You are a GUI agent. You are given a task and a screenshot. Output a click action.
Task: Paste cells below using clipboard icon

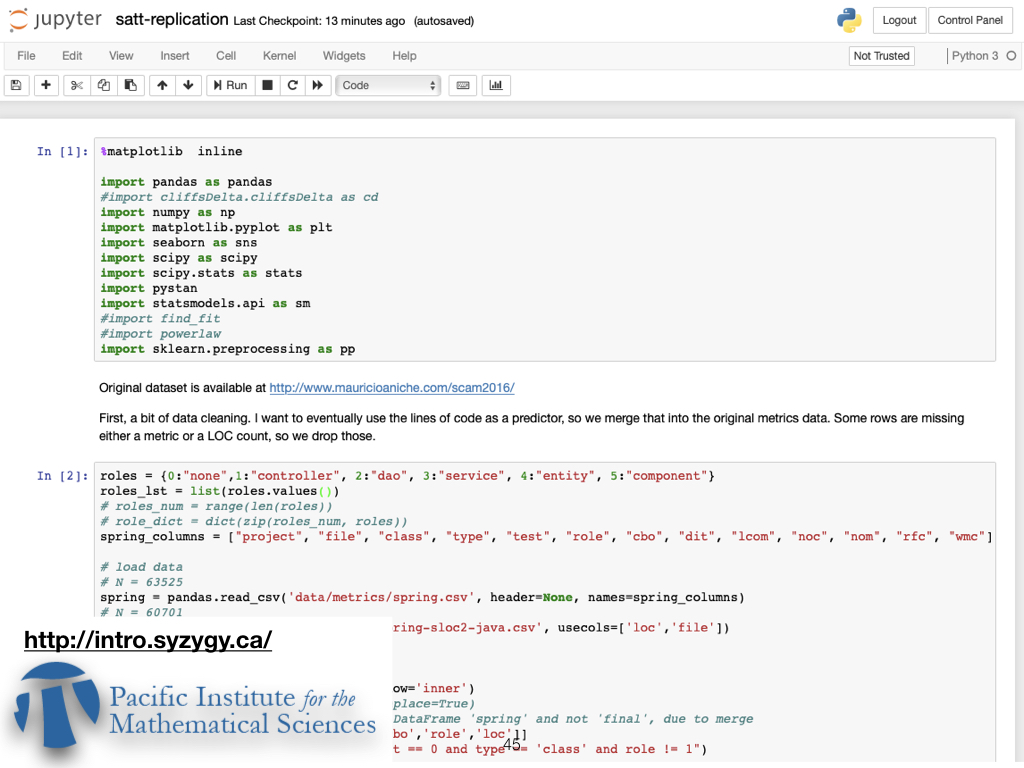tap(129, 86)
